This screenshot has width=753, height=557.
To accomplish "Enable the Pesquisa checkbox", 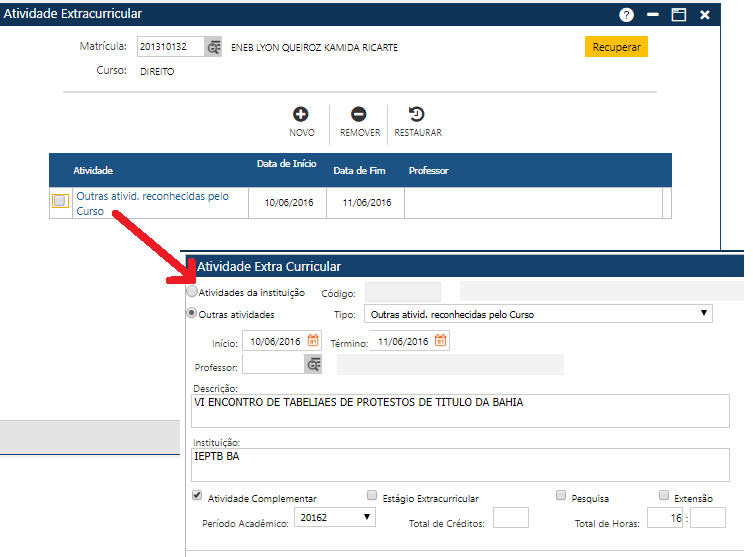I will coord(561,496).
